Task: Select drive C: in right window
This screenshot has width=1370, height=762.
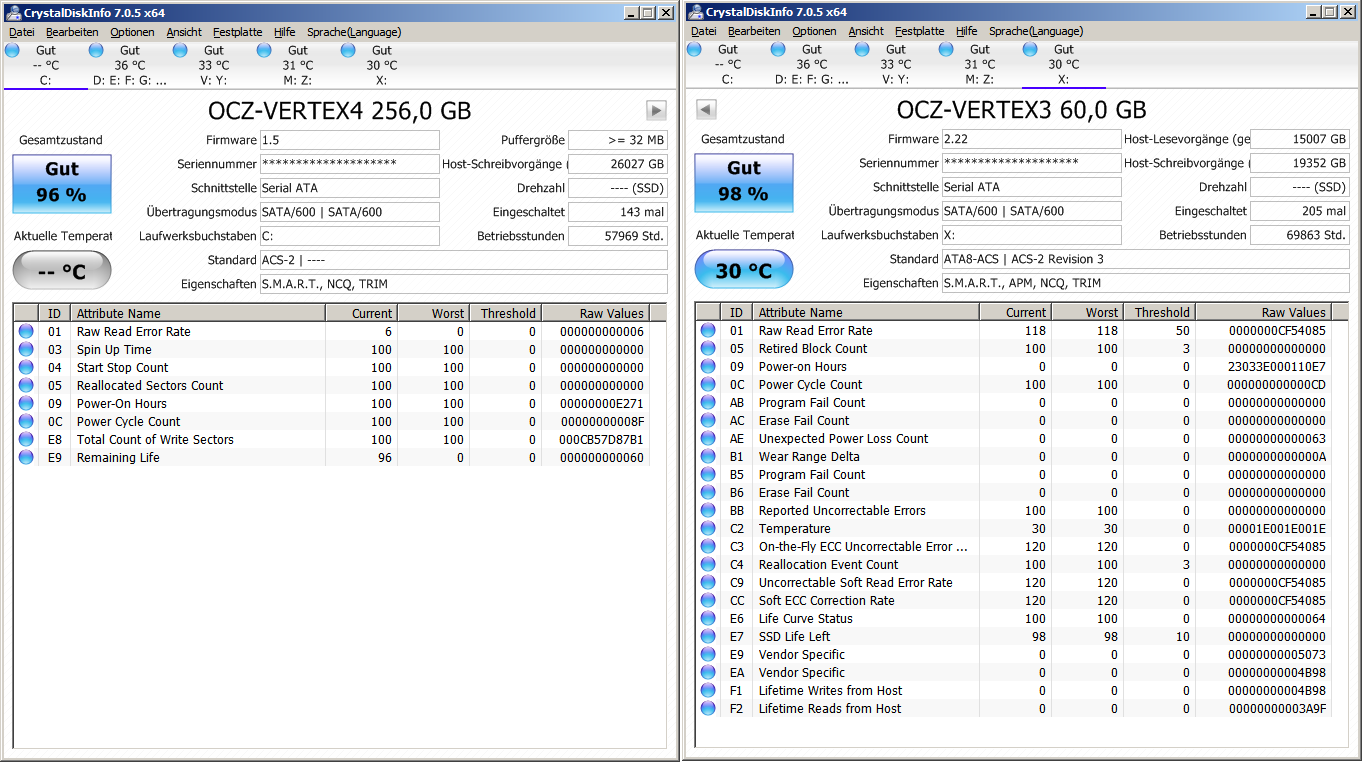Action: 728,64
